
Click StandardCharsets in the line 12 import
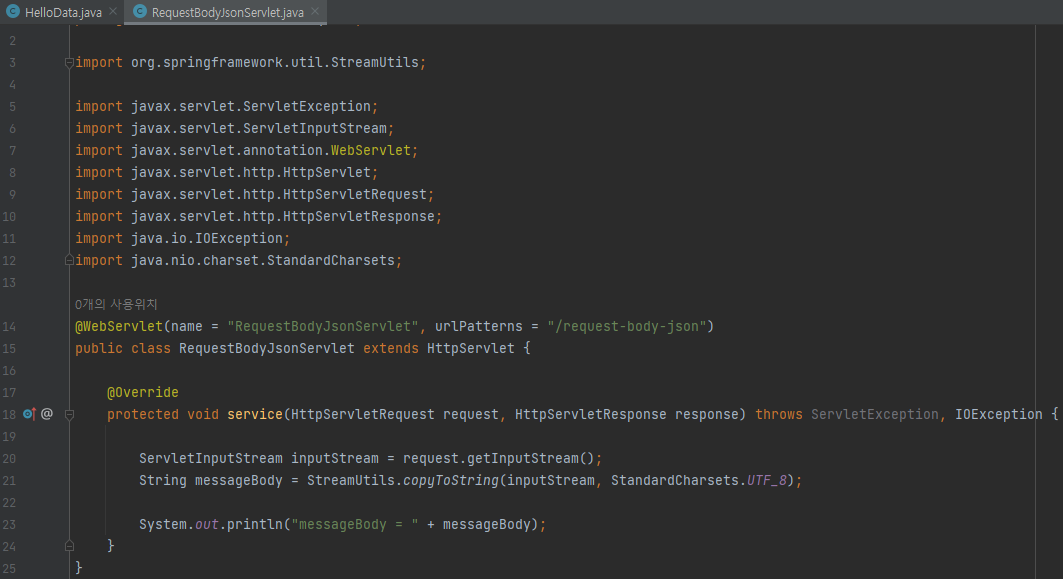tap(331, 260)
